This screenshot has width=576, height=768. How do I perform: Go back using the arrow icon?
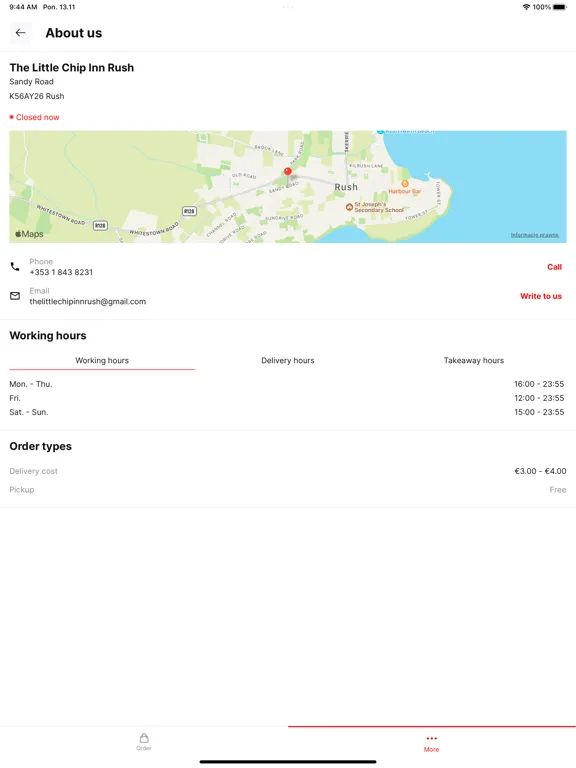(21, 33)
